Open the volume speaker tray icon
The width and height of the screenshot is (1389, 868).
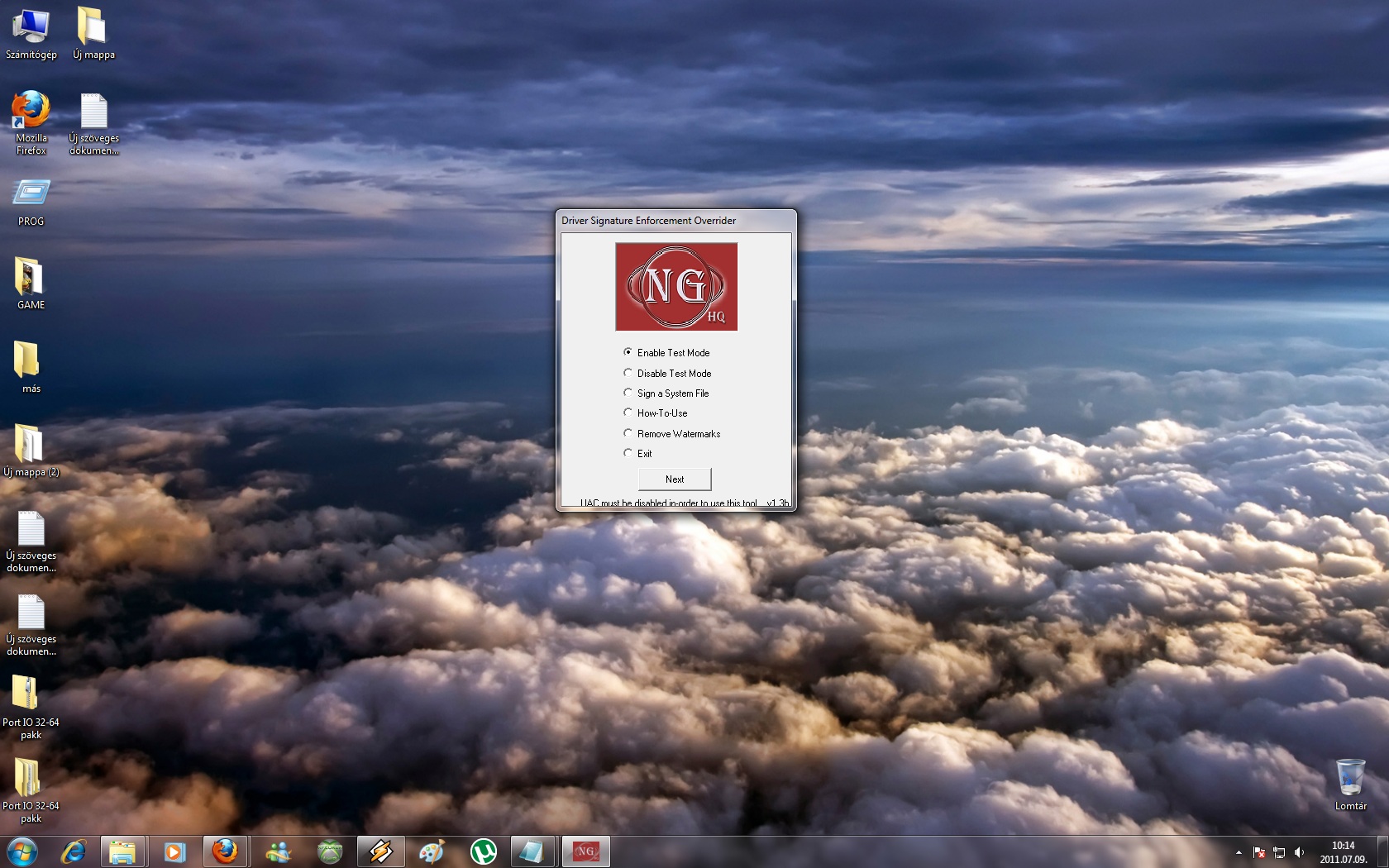pos(1299,852)
